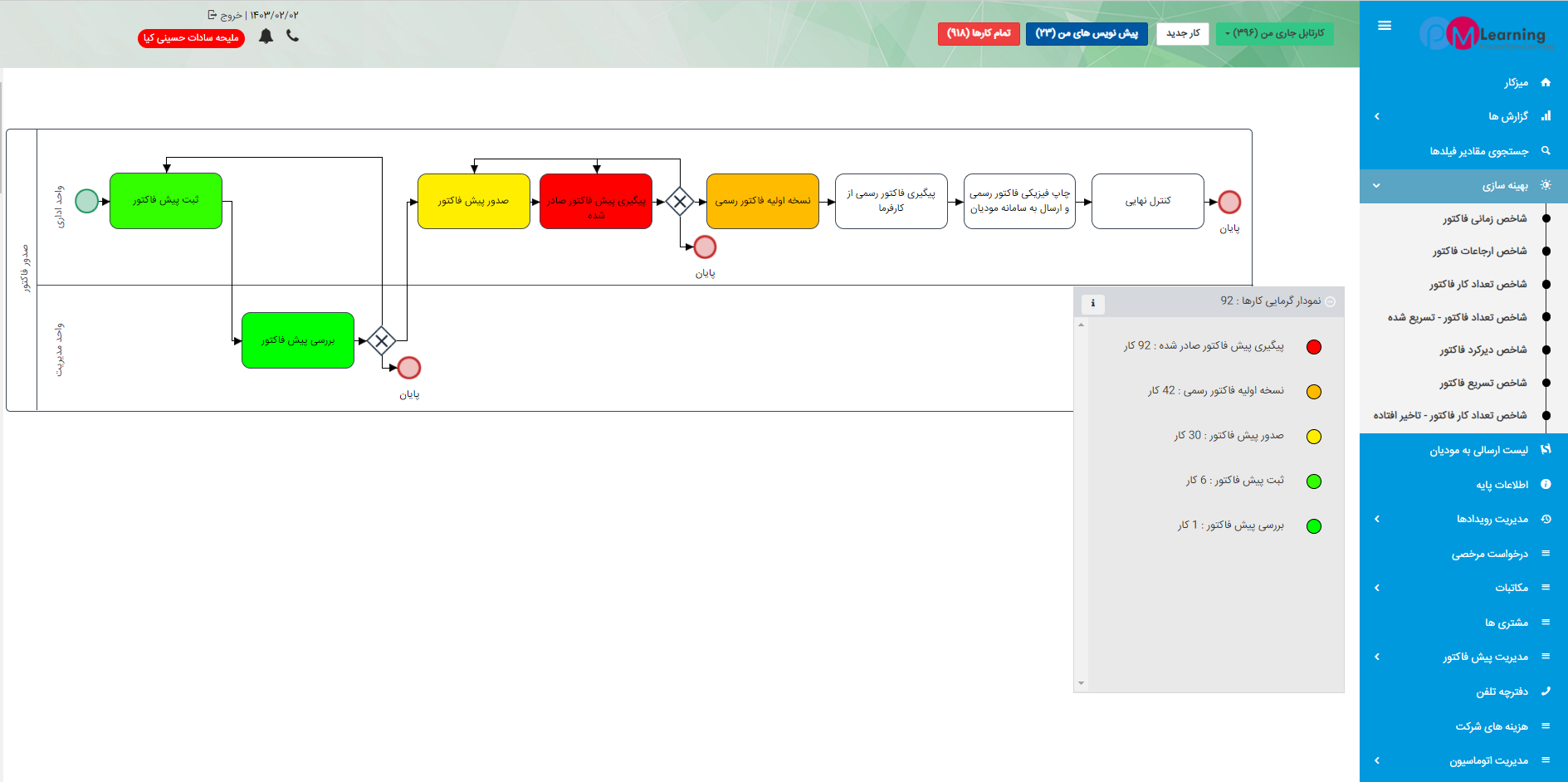Select bullet for شاخص زمانی فاکتور
Screen dimensions: 1568x782
coord(1546,219)
